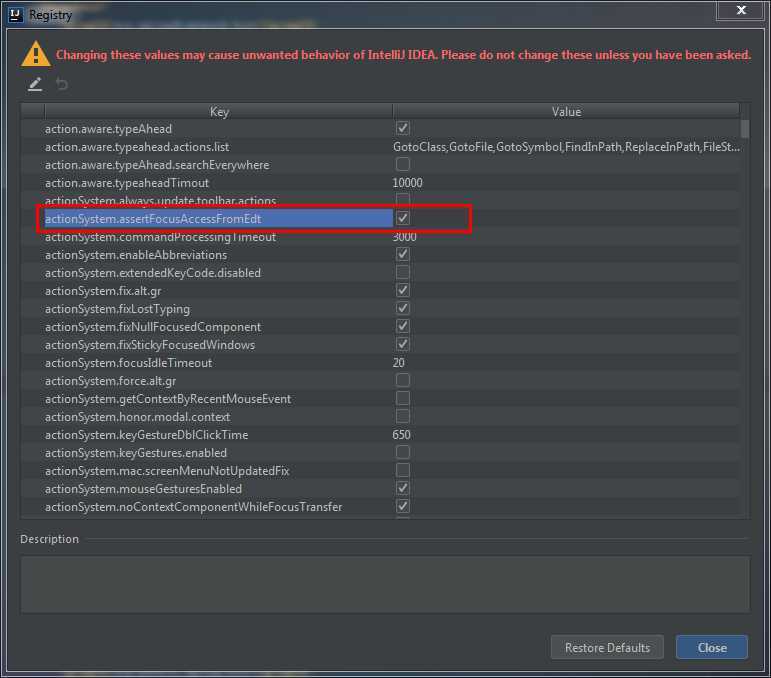Uncheck actionSystem.fixLostTyping checkbox
771x678 pixels.
click(402, 308)
